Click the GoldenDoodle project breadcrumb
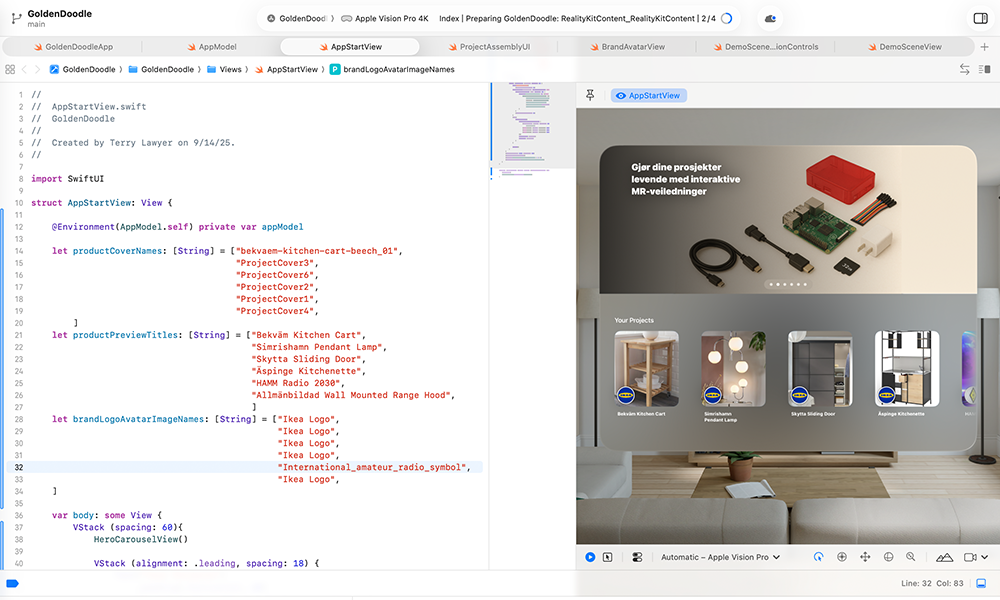 [x=82, y=70]
